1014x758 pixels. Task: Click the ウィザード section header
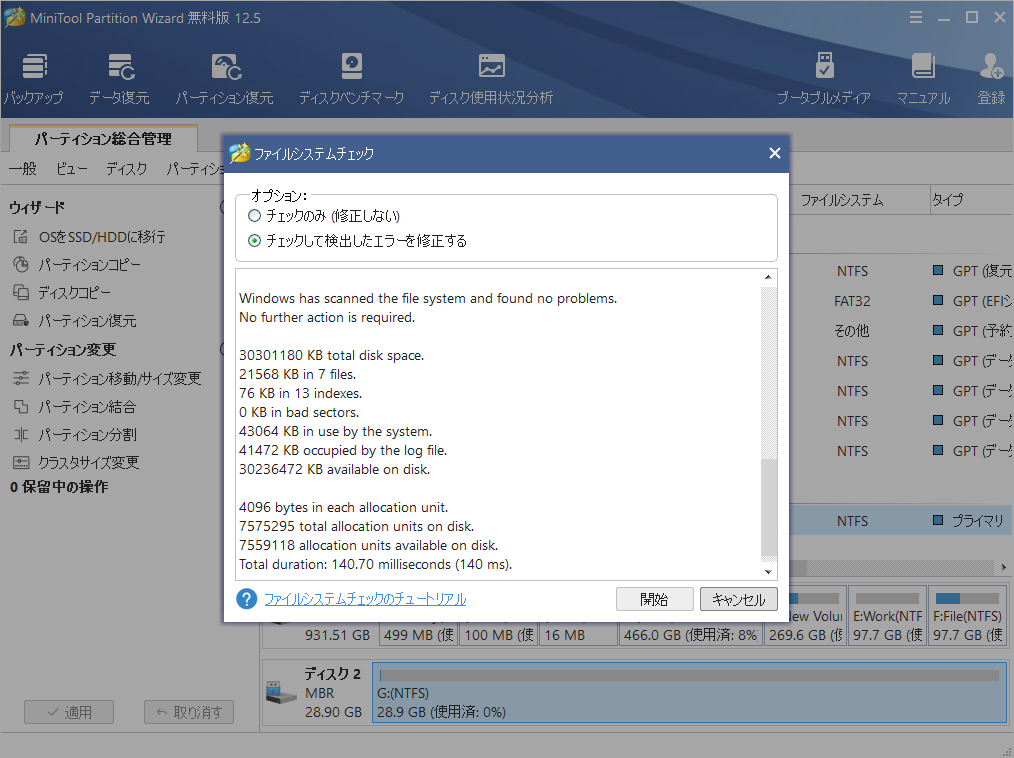click(x=37, y=208)
